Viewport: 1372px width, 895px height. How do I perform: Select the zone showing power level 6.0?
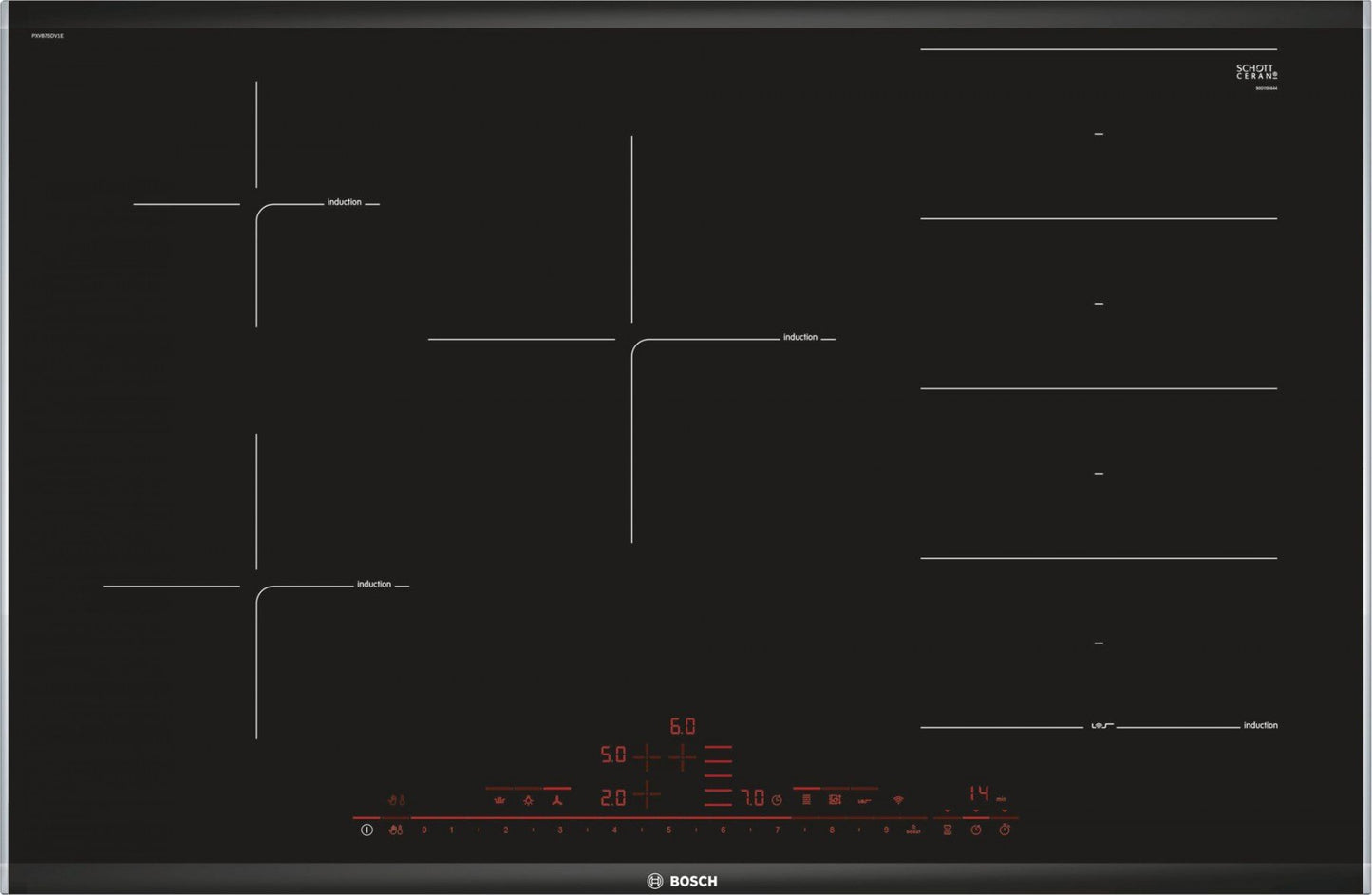(682, 726)
